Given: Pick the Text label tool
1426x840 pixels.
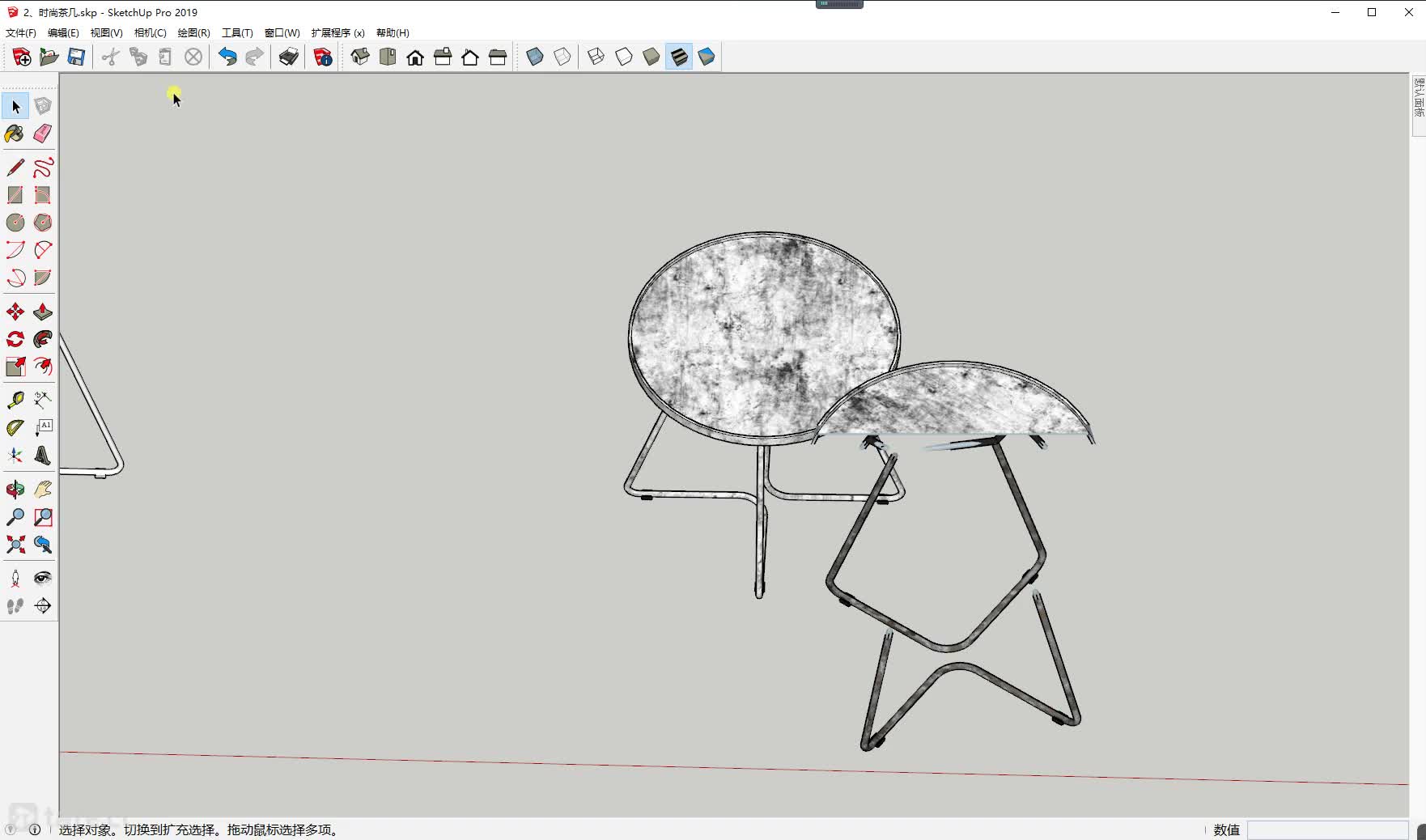Looking at the screenshot, I should [43, 427].
